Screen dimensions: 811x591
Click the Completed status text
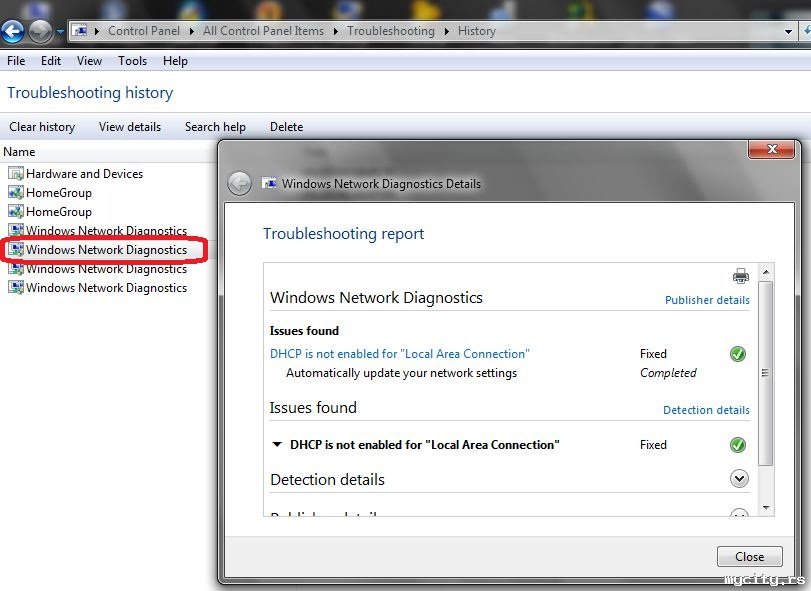click(668, 373)
